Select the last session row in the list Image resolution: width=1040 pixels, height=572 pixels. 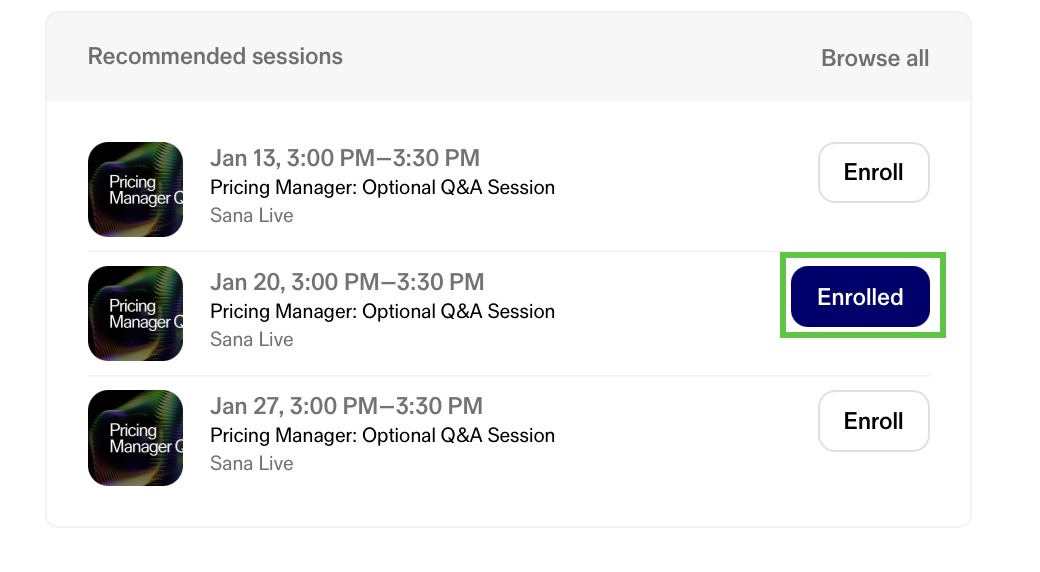coord(680,438)
